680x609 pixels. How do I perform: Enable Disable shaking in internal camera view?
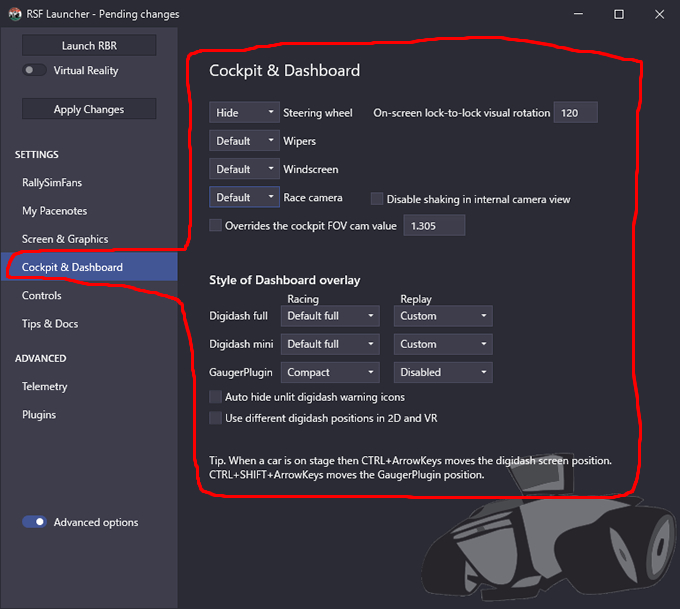(376, 199)
